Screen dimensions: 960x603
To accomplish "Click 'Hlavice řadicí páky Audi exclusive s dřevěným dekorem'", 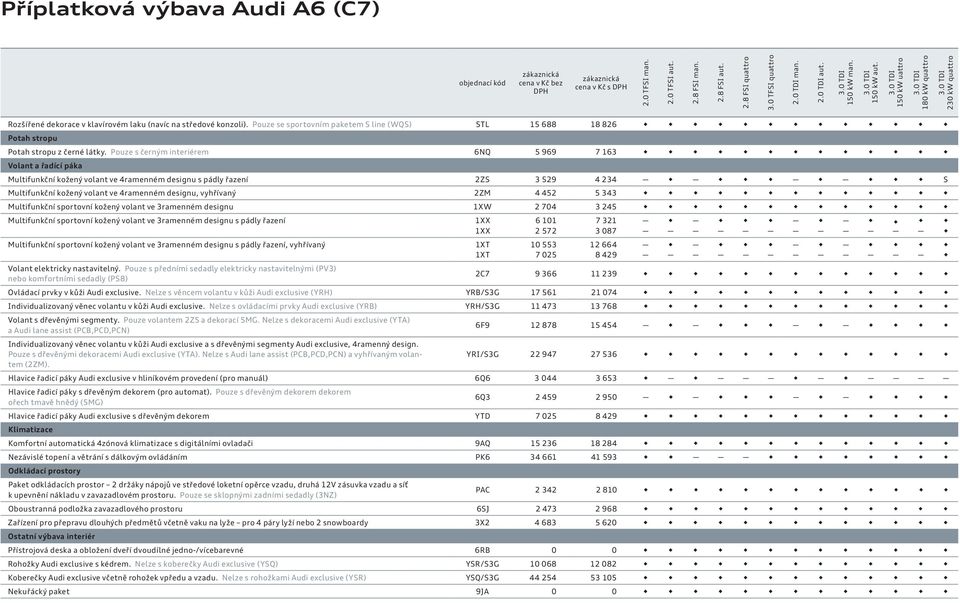I will tap(108, 416).
